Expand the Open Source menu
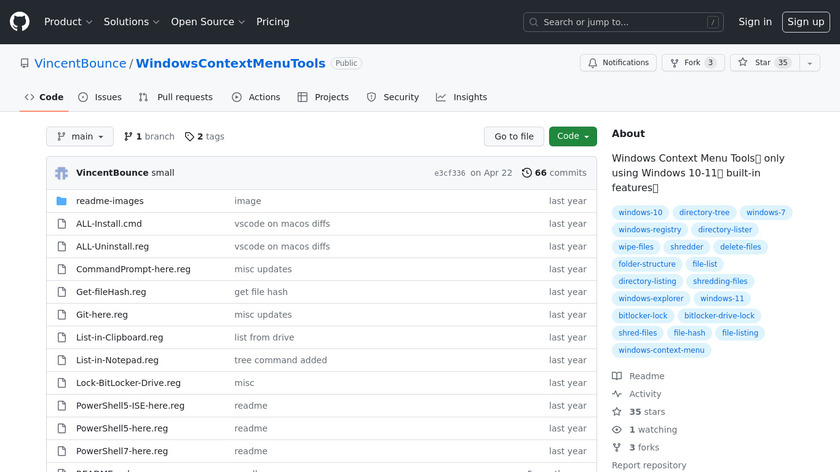 click(208, 22)
